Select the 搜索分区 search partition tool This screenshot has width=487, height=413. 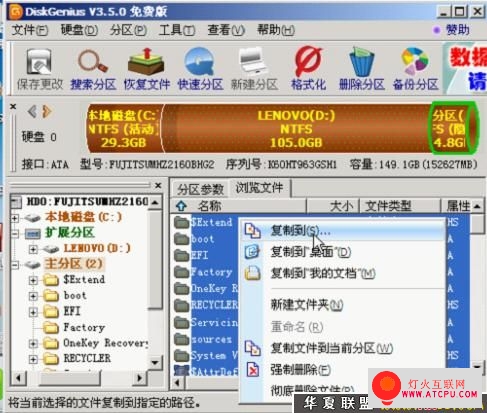pyautogui.click(x=93, y=69)
